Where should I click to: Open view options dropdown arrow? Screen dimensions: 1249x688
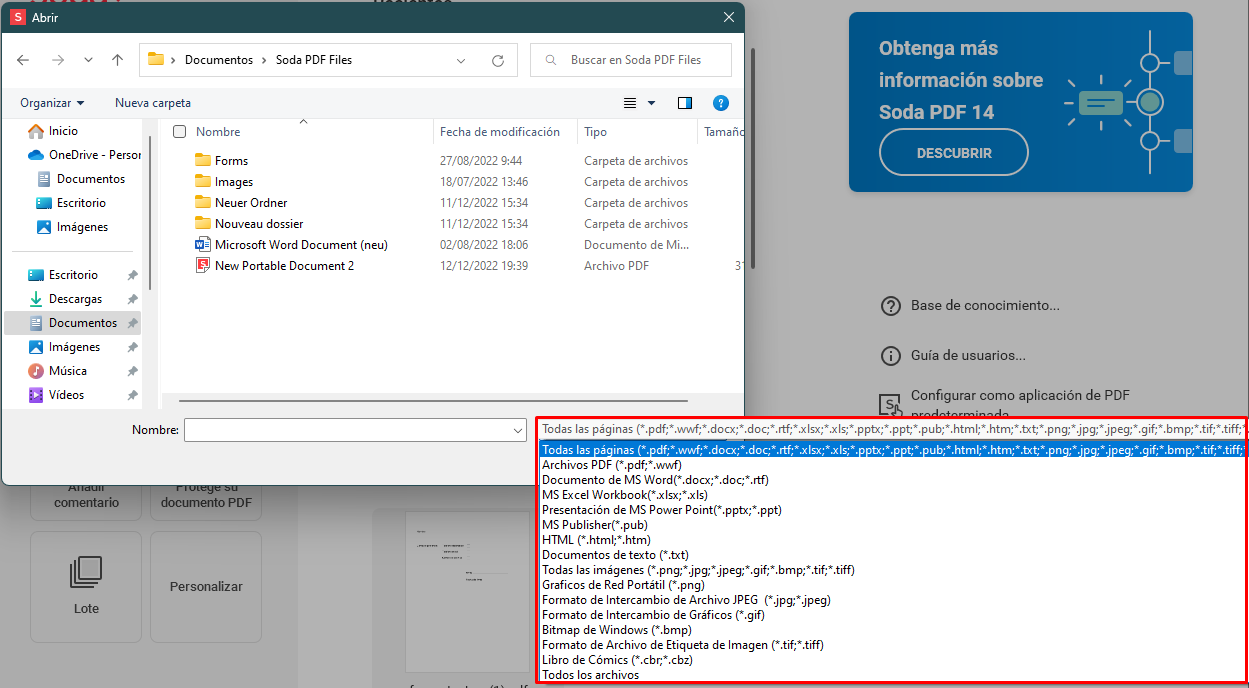[x=652, y=103]
